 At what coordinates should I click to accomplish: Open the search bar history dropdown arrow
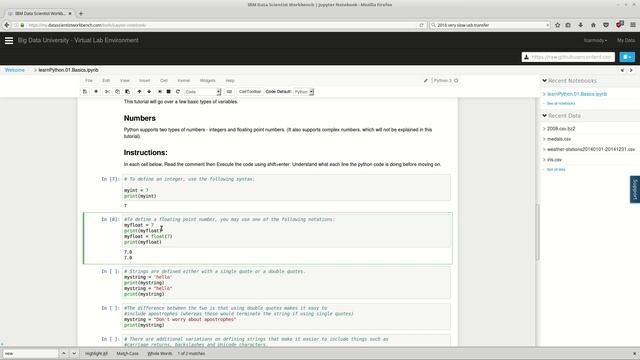tap(547, 25)
